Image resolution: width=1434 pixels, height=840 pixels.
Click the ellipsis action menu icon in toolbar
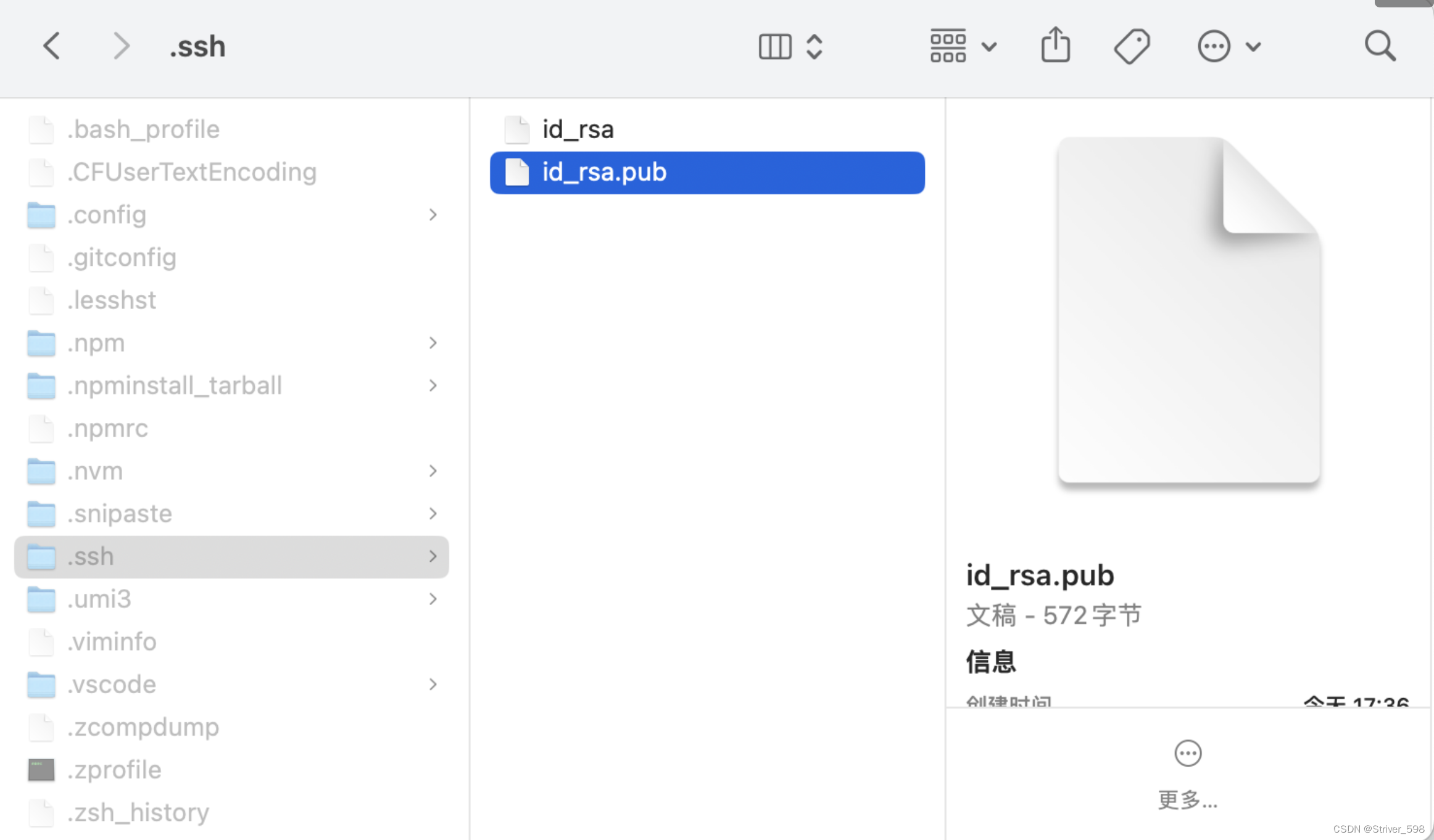[1214, 46]
